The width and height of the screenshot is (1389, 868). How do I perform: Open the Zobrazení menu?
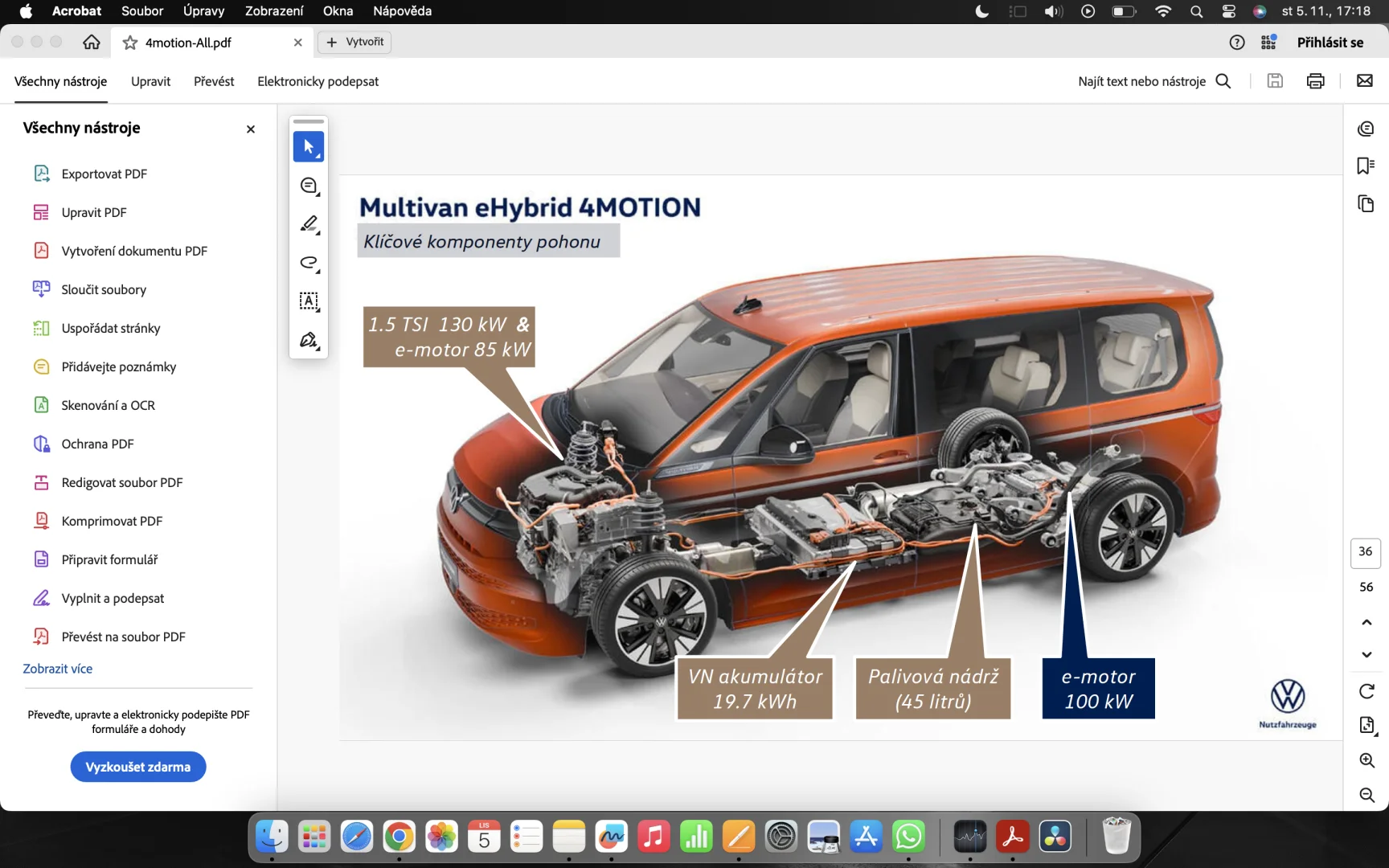tap(273, 11)
